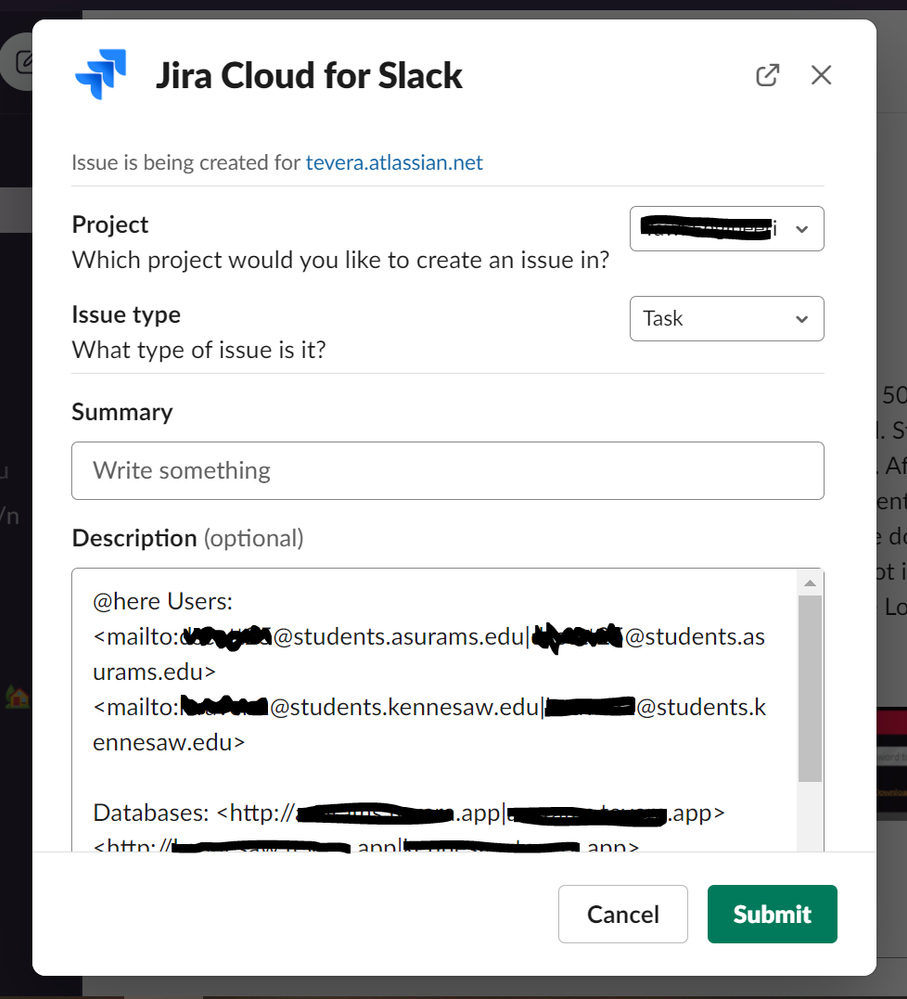Click the 'Databases:' text in the description
Viewport: 907px width, 999px height.
(x=151, y=813)
